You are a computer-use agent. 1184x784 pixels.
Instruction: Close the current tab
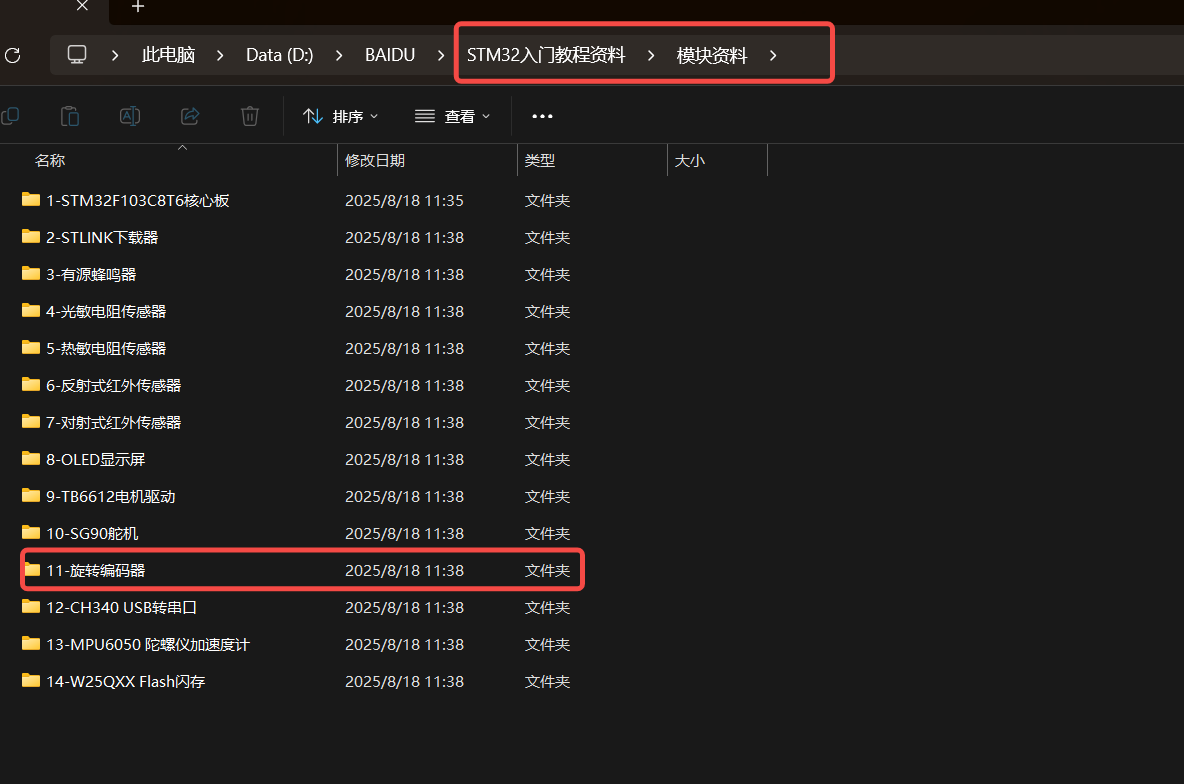click(x=82, y=6)
